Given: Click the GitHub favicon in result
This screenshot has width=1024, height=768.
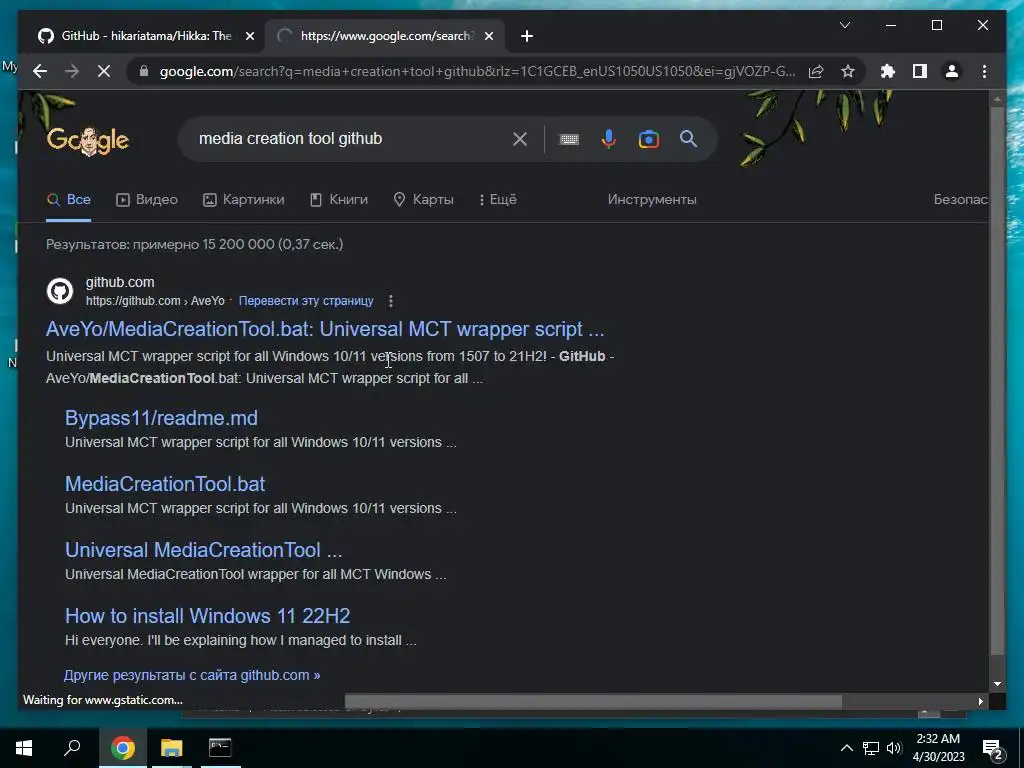Looking at the screenshot, I should click(x=60, y=291).
